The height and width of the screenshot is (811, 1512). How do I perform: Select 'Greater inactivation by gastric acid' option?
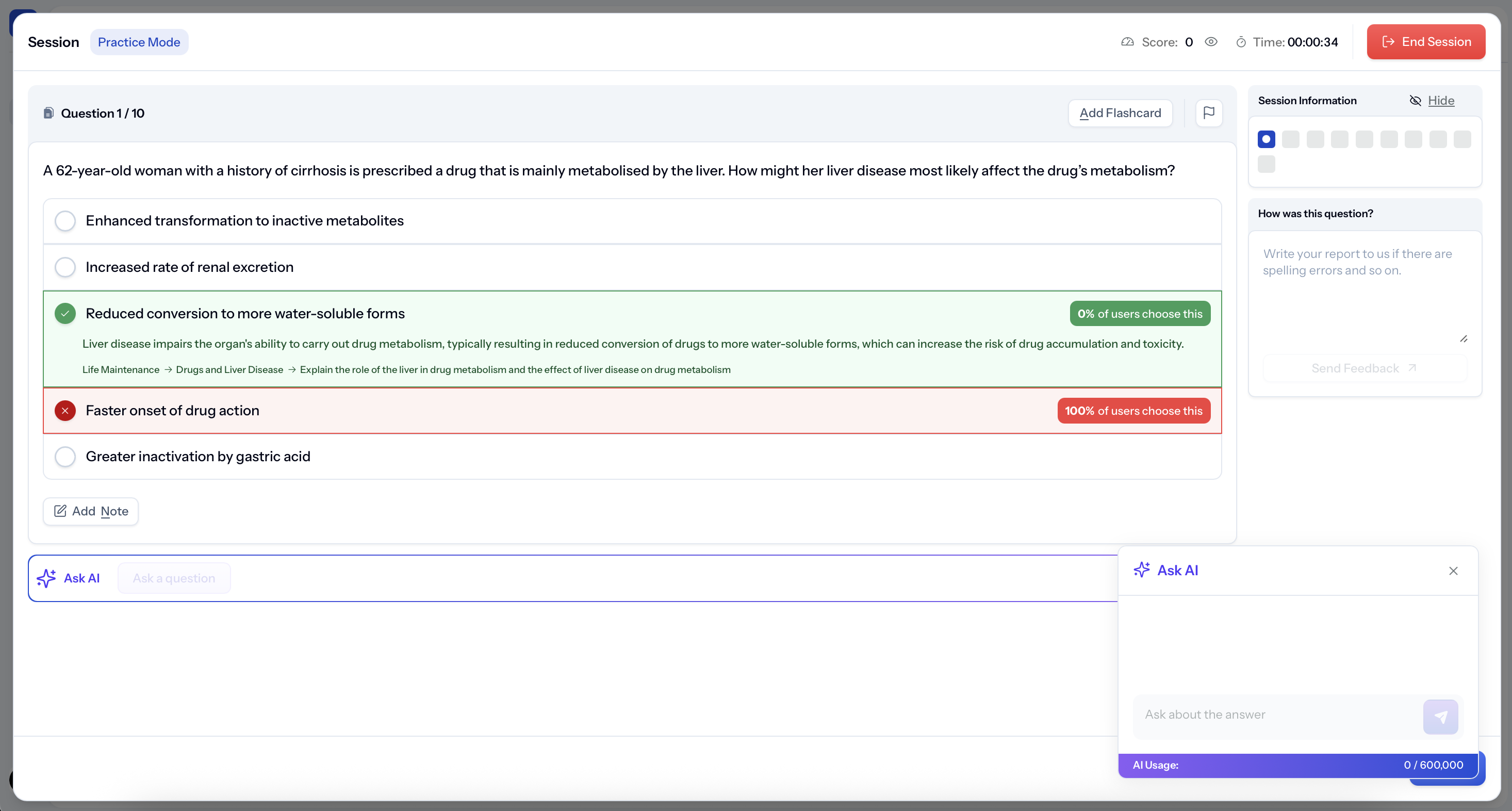[65, 456]
